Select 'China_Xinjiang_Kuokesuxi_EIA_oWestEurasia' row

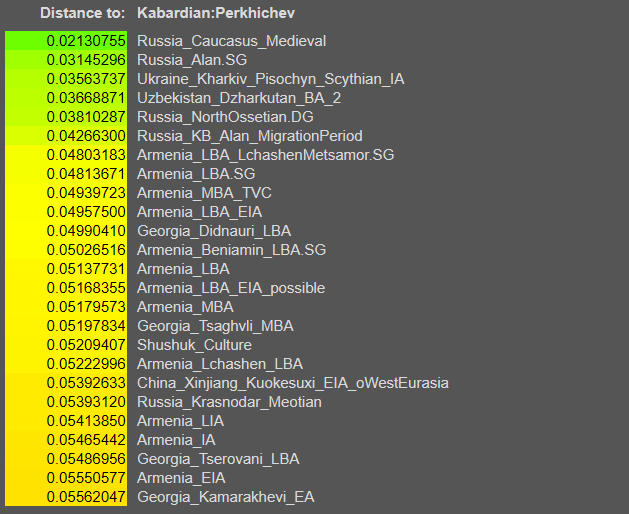click(x=293, y=383)
